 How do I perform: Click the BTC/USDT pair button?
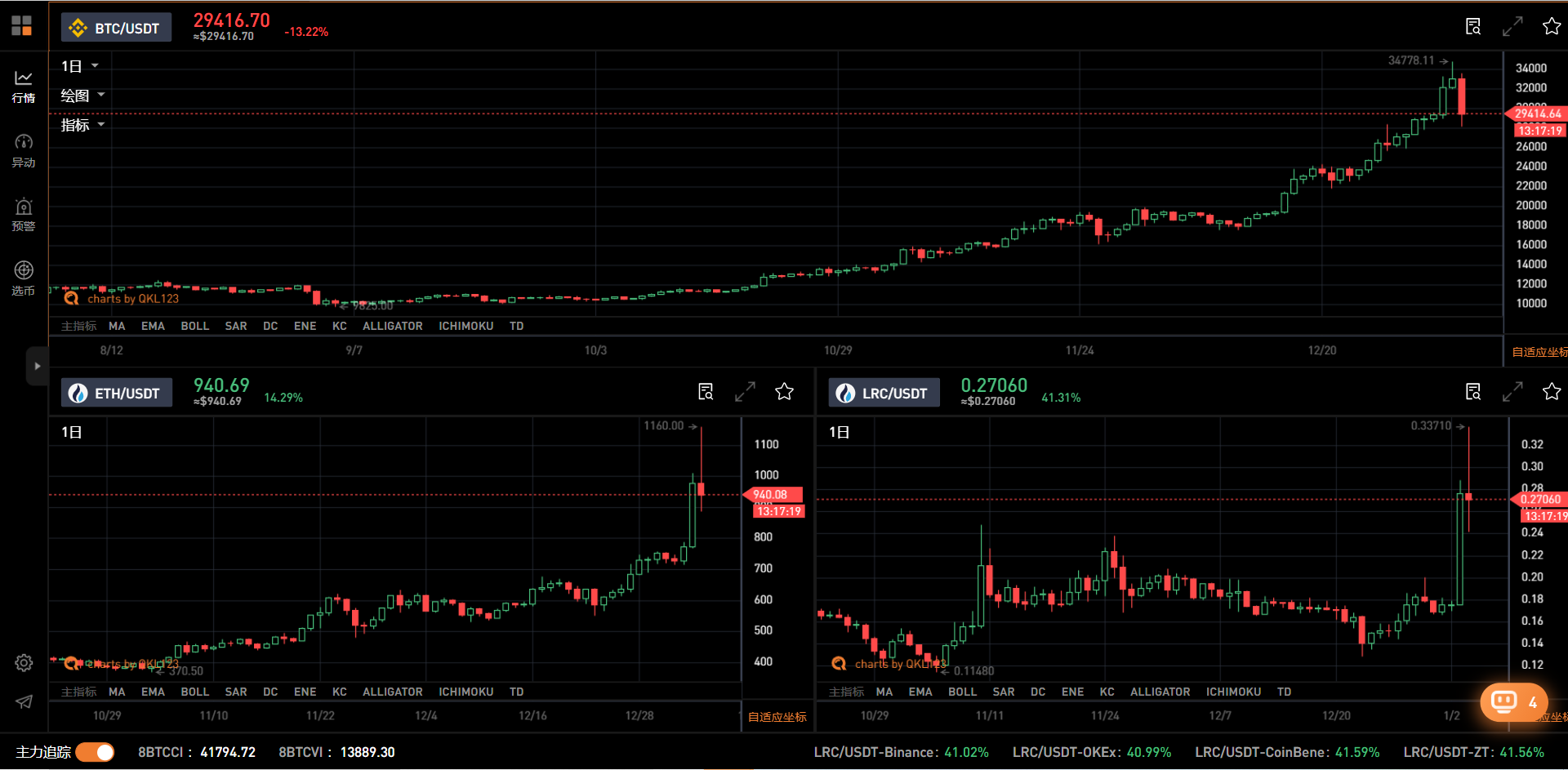[116, 28]
